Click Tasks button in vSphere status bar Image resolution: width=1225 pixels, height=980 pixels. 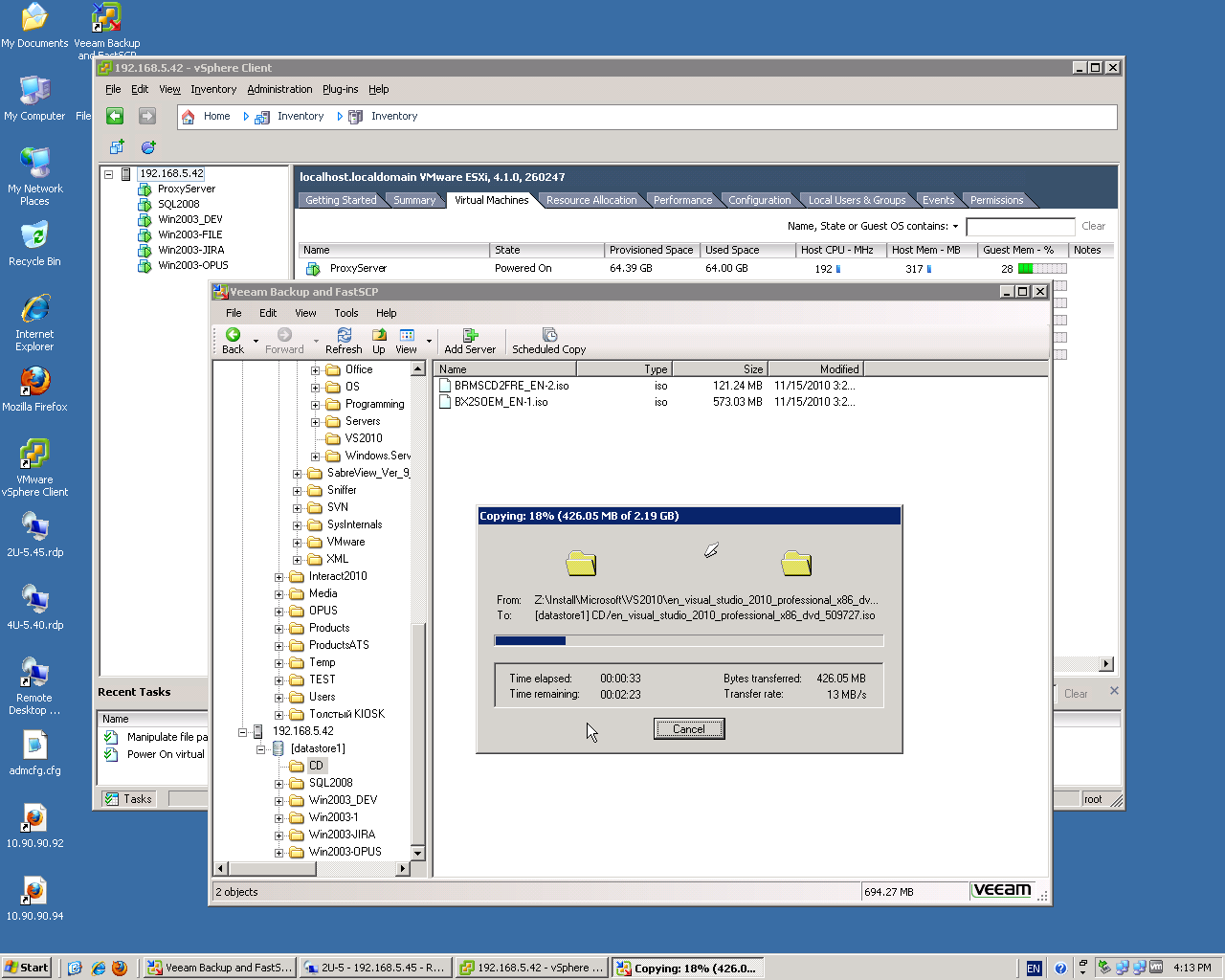click(x=128, y=799)
